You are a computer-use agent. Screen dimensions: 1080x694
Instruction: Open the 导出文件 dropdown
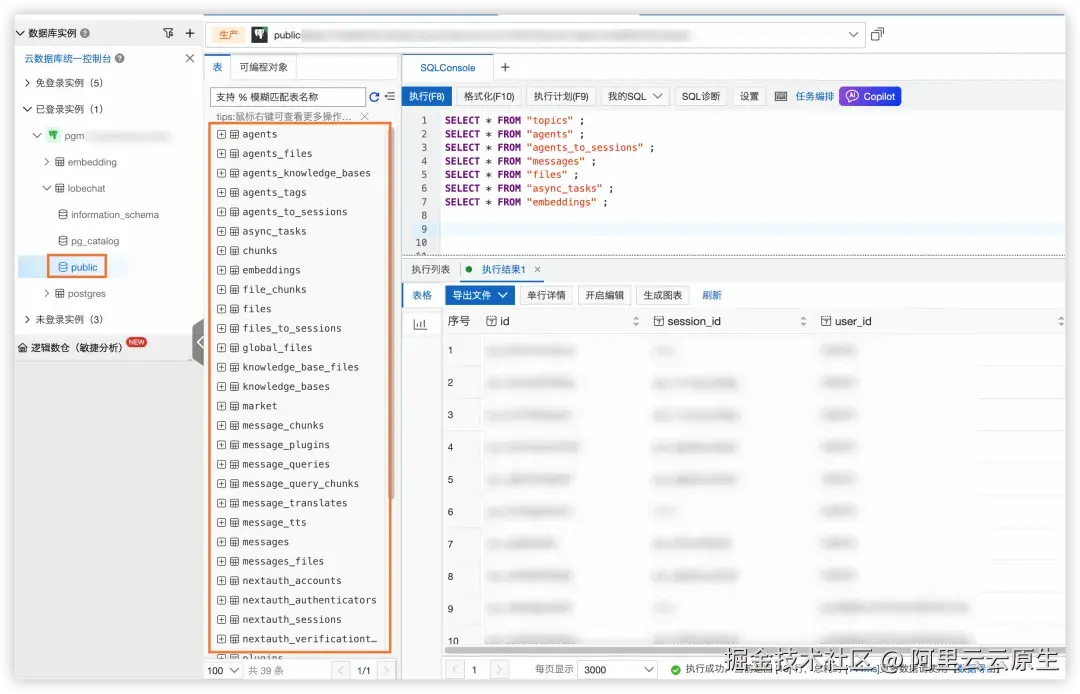point(480,295)
